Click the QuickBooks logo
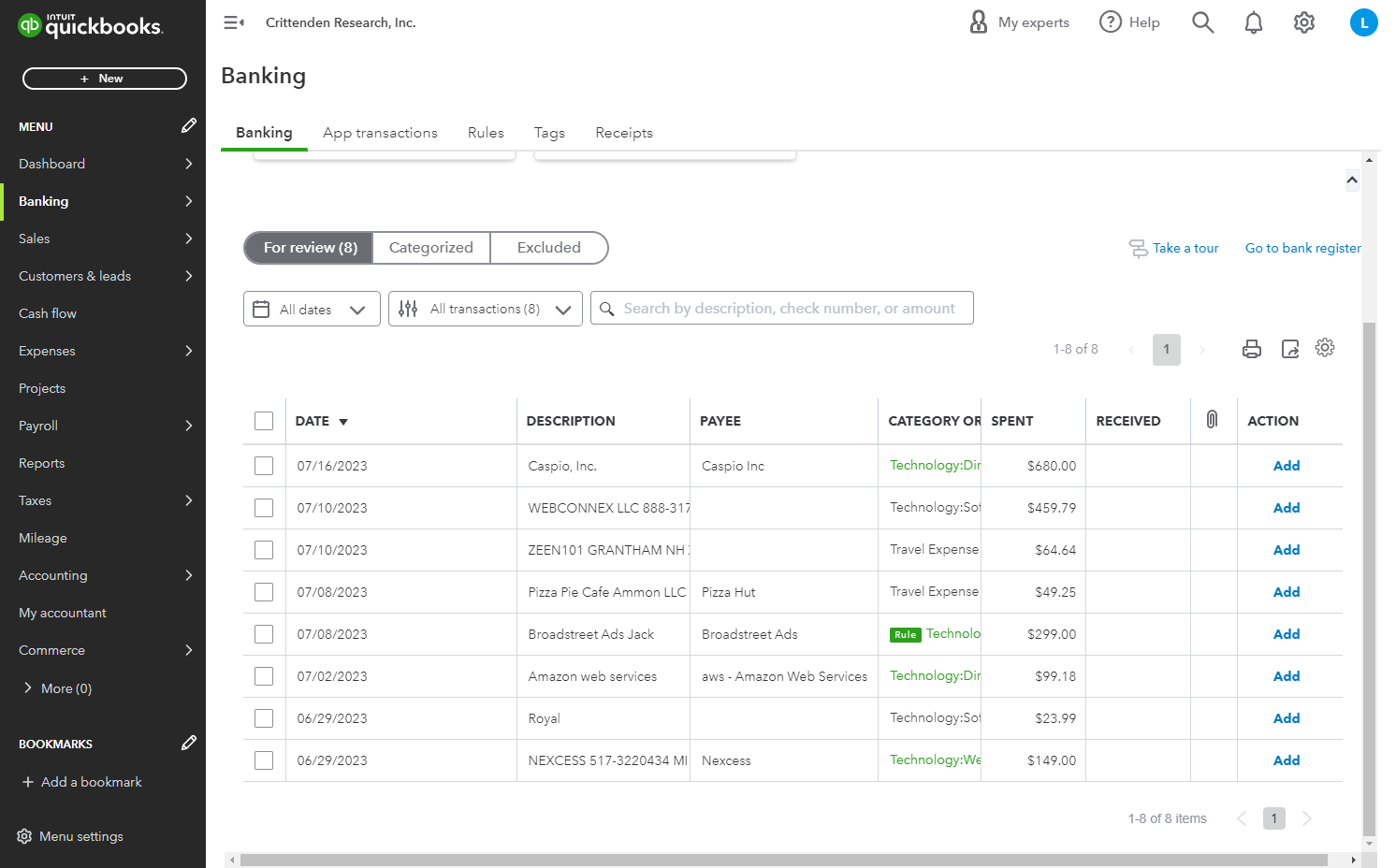 click(91, 25)
